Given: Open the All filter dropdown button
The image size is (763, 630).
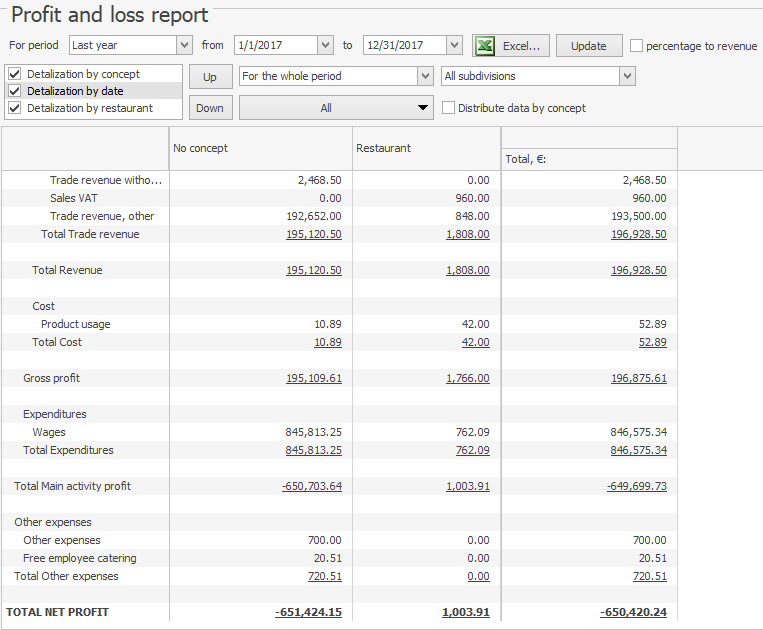Looking at the screenshot, I should pyautogui.click(x=336, y=108).
